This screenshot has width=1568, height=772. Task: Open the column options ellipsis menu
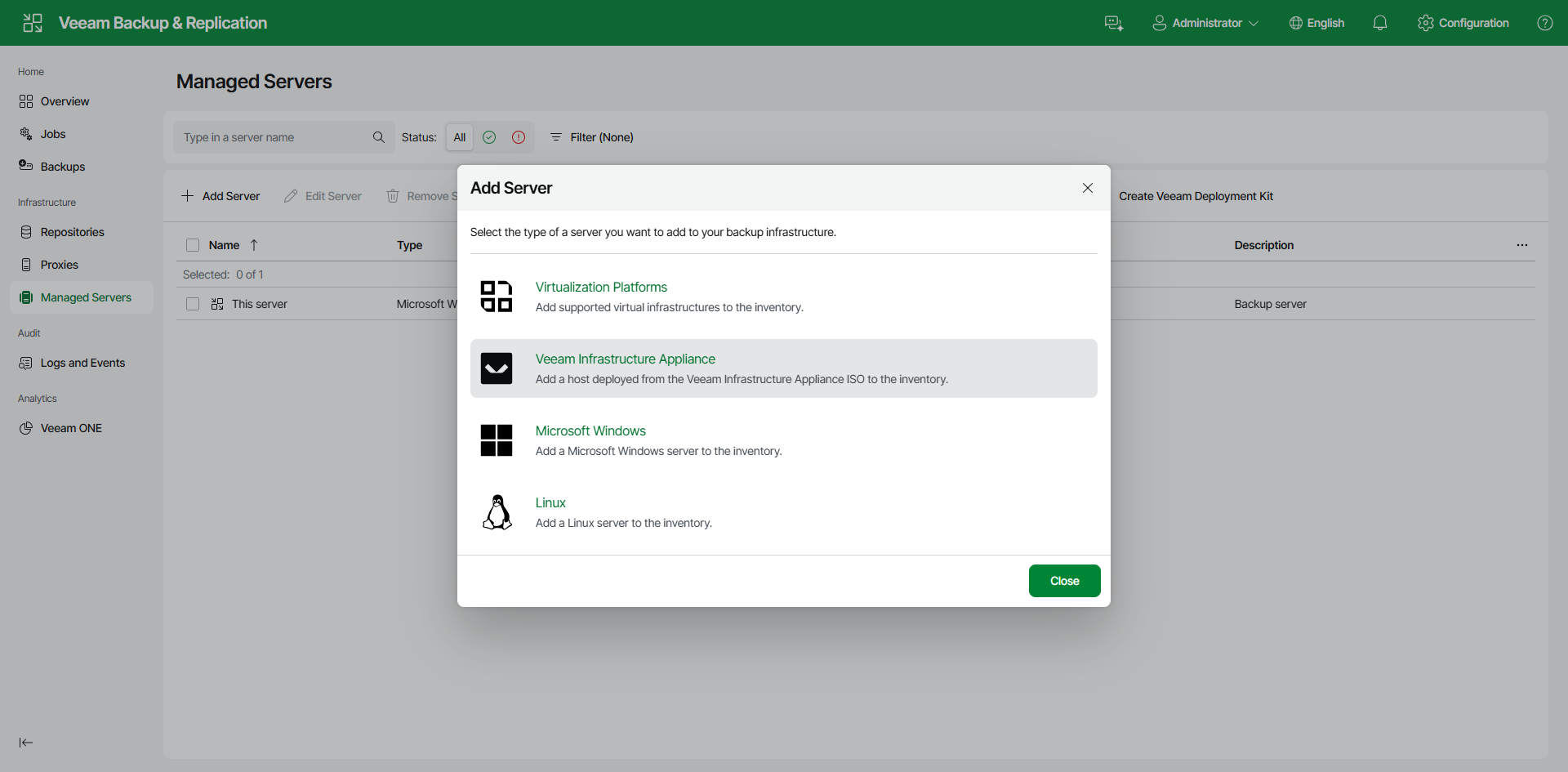pos(1522,245)
